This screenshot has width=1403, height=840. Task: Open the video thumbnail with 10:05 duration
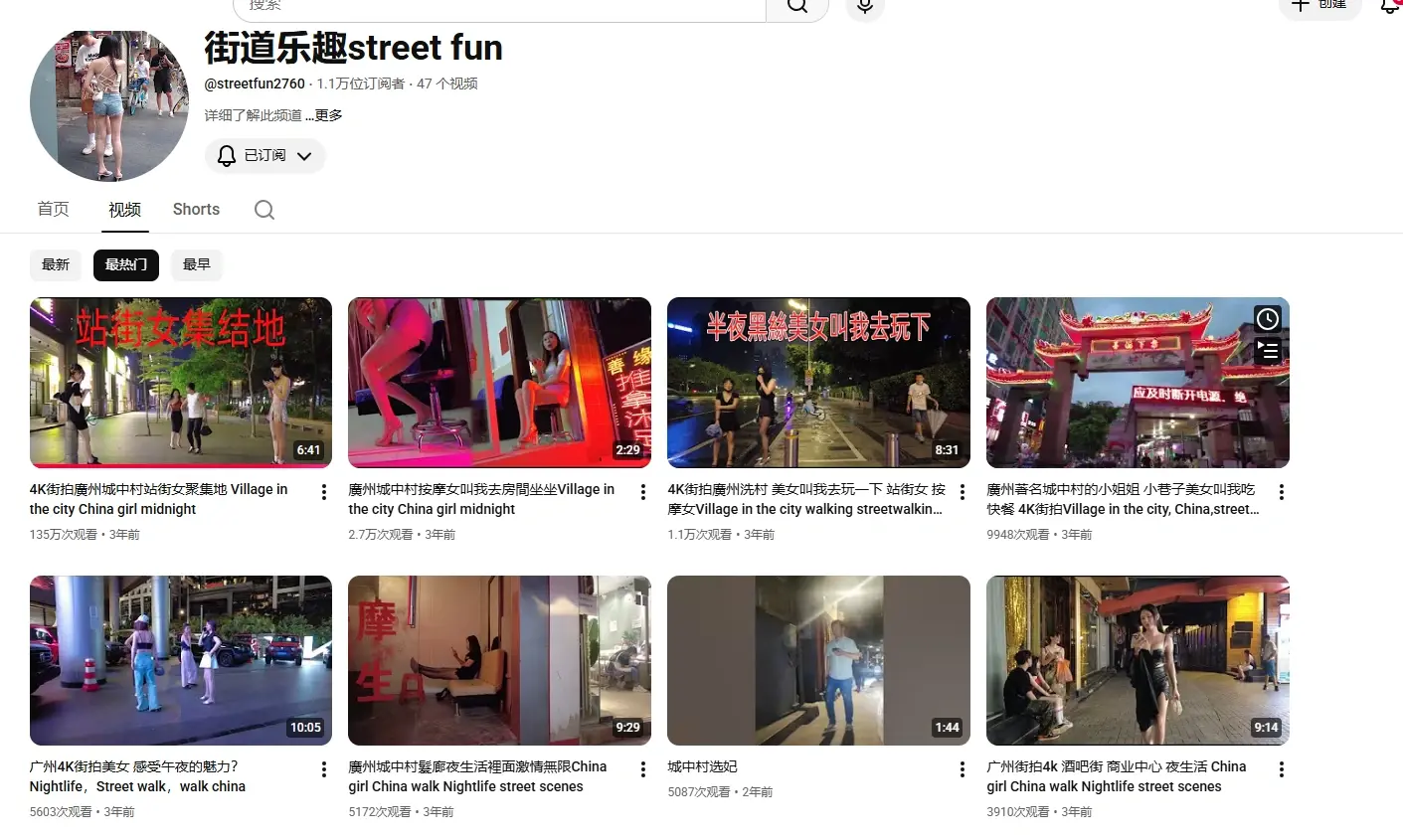pyautogui.click(x=181, y=660)
